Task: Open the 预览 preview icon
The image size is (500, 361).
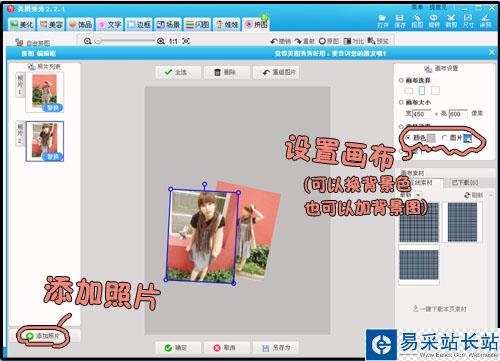Action: coord(378,41)
